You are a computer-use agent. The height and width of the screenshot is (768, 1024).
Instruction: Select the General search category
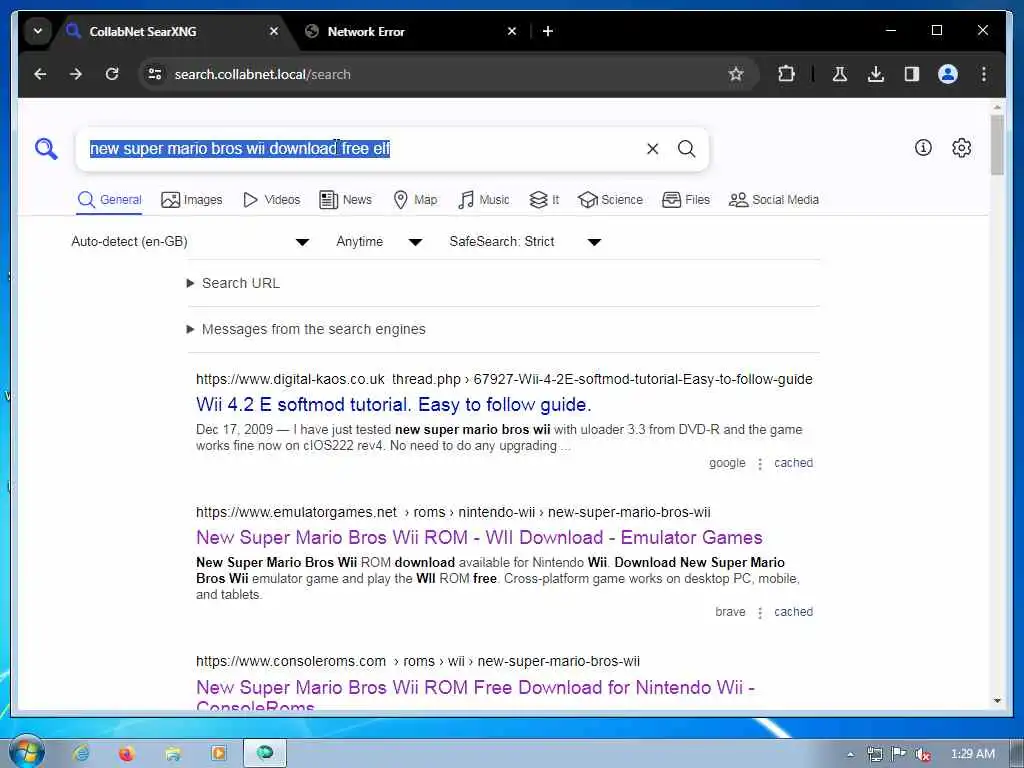109,200
